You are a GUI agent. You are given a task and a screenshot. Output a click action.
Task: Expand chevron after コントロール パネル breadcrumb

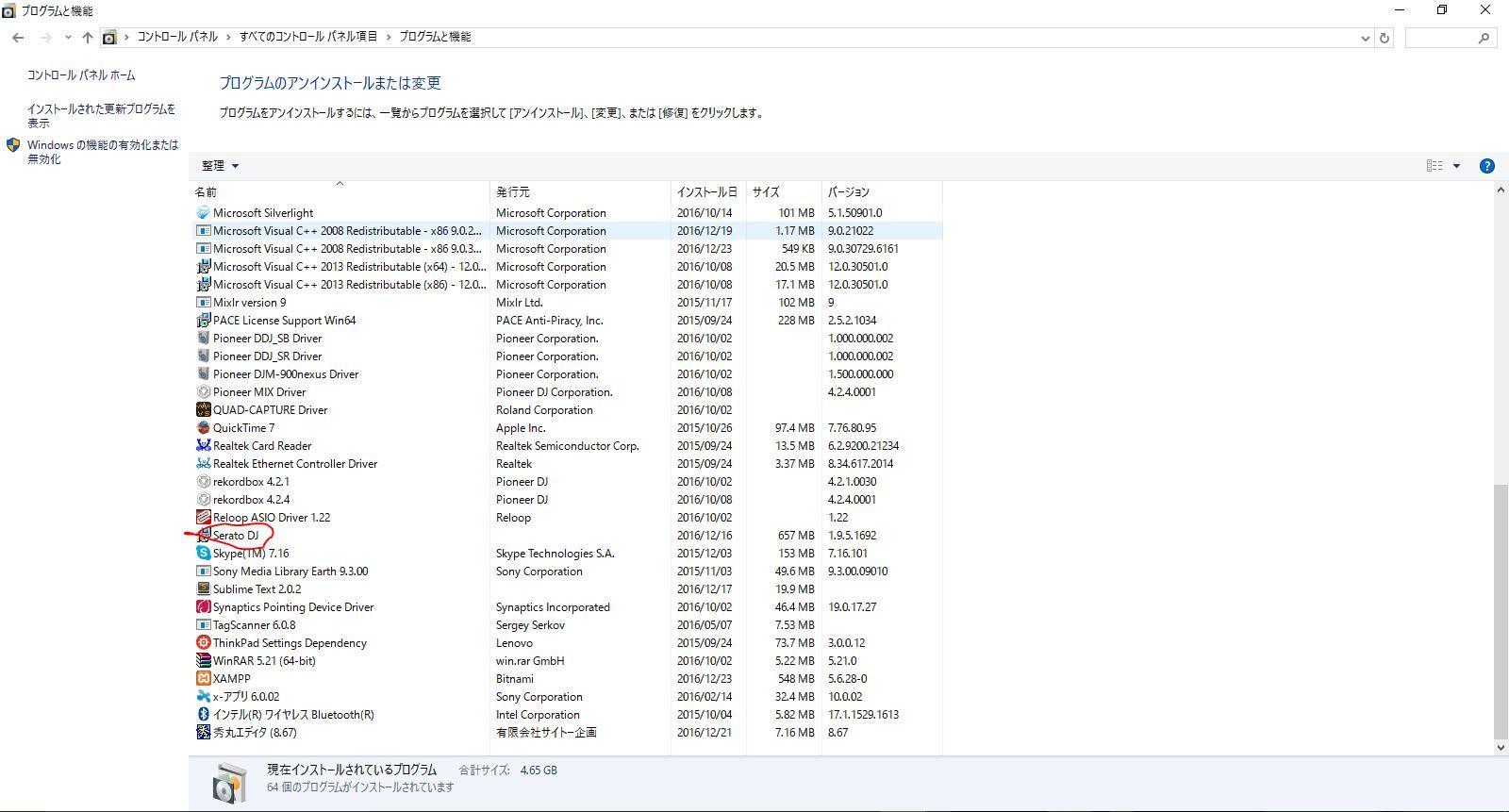pos(227,37)
